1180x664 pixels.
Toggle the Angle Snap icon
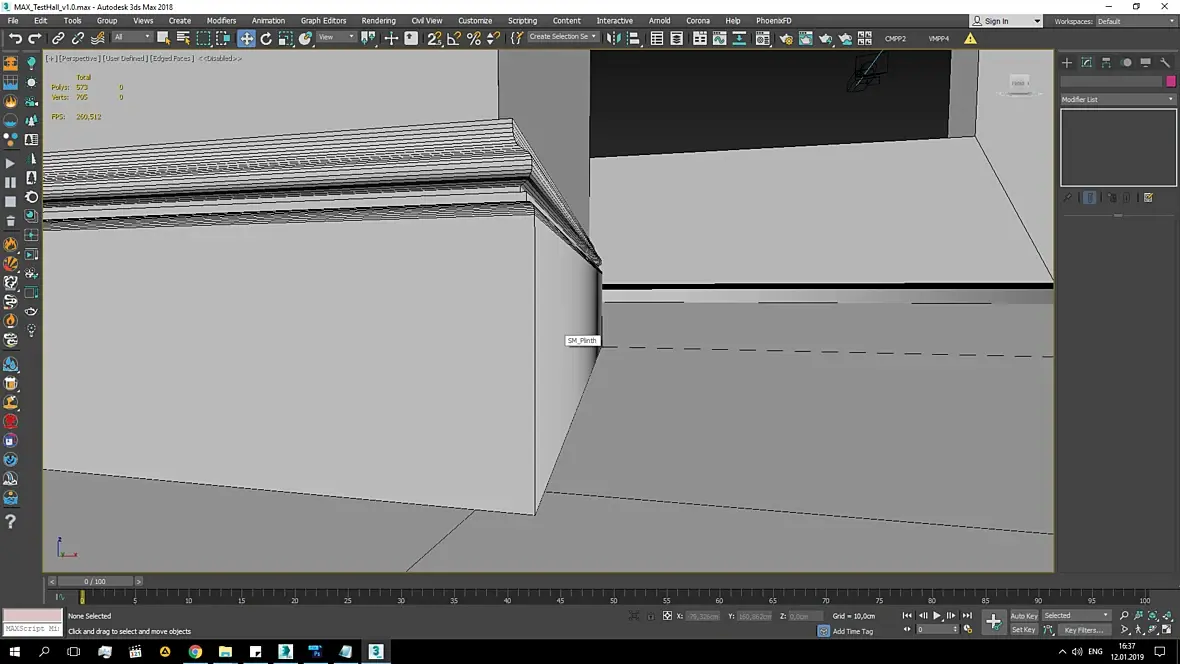453,38
